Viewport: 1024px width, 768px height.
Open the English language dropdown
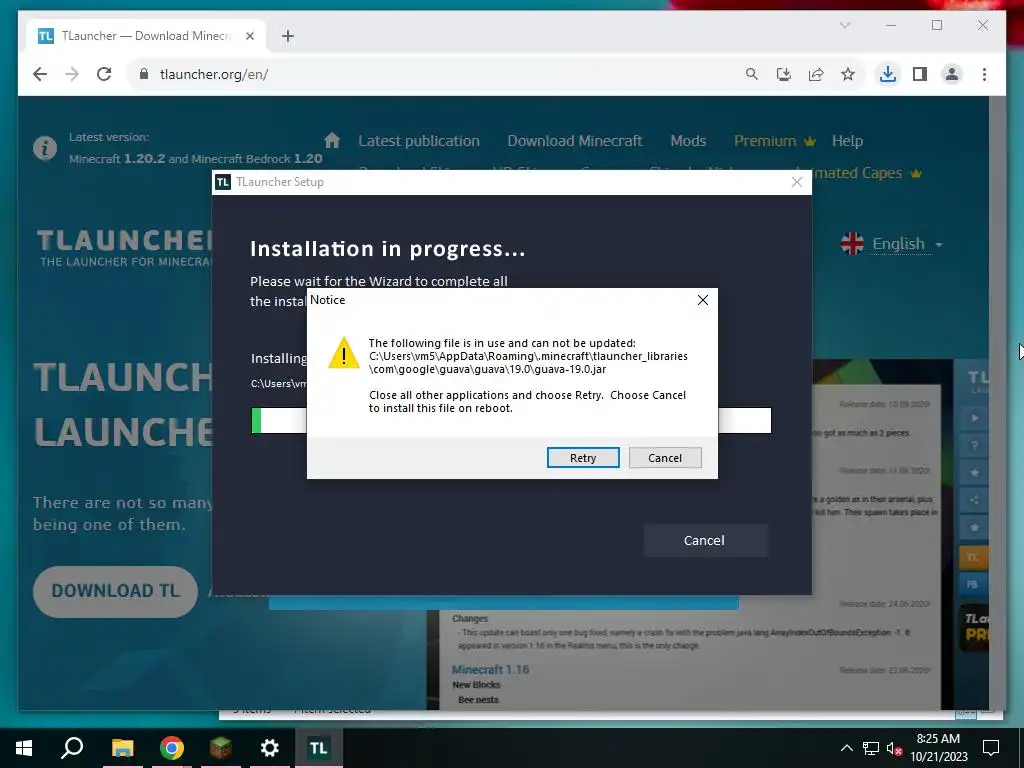point(907,244)
